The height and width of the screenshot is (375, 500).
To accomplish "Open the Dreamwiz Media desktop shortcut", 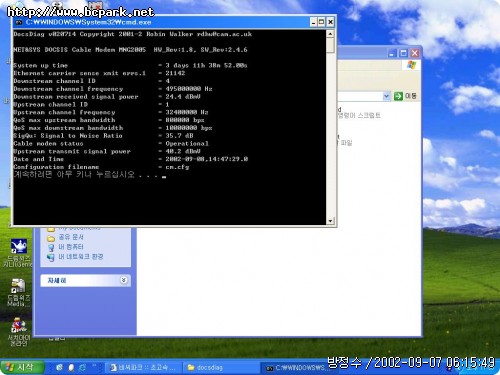I will pyautogui.click(x=19, y=293).
